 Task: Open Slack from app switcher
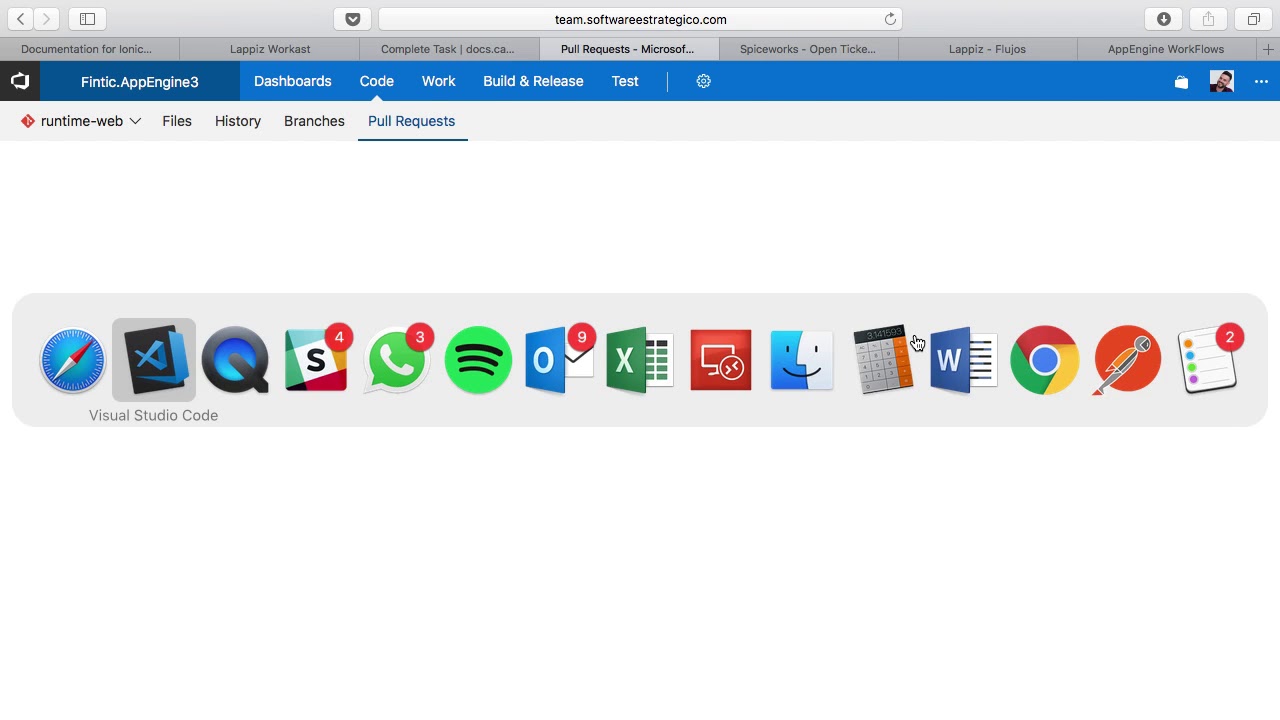[x=316, y=360]
